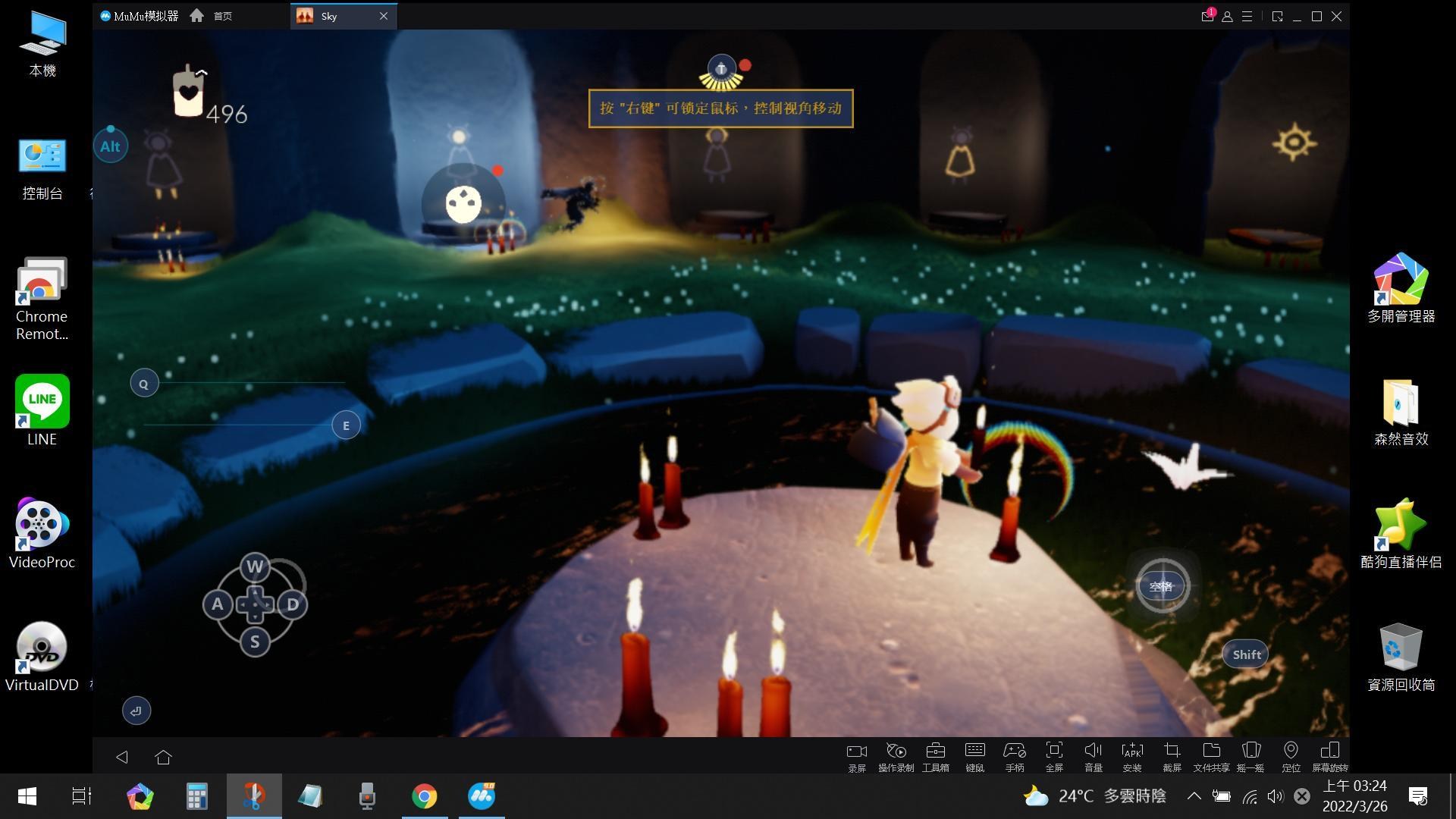This screenshot has width=1456, height=819.
Task: Click the D direction key on joystick
Action: (293, 604)
